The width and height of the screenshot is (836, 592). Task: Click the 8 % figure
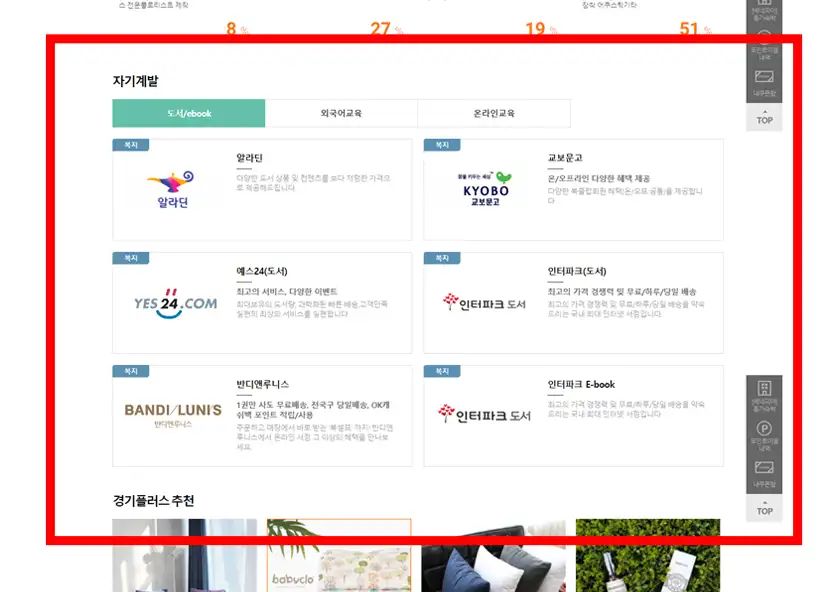(237, 28)
